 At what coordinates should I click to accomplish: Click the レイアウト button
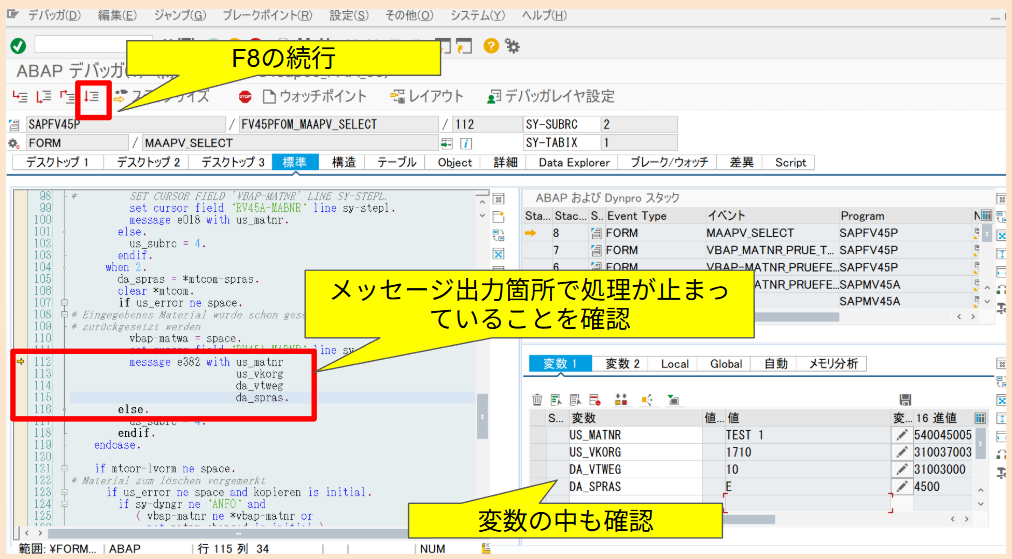pos(427,97)
